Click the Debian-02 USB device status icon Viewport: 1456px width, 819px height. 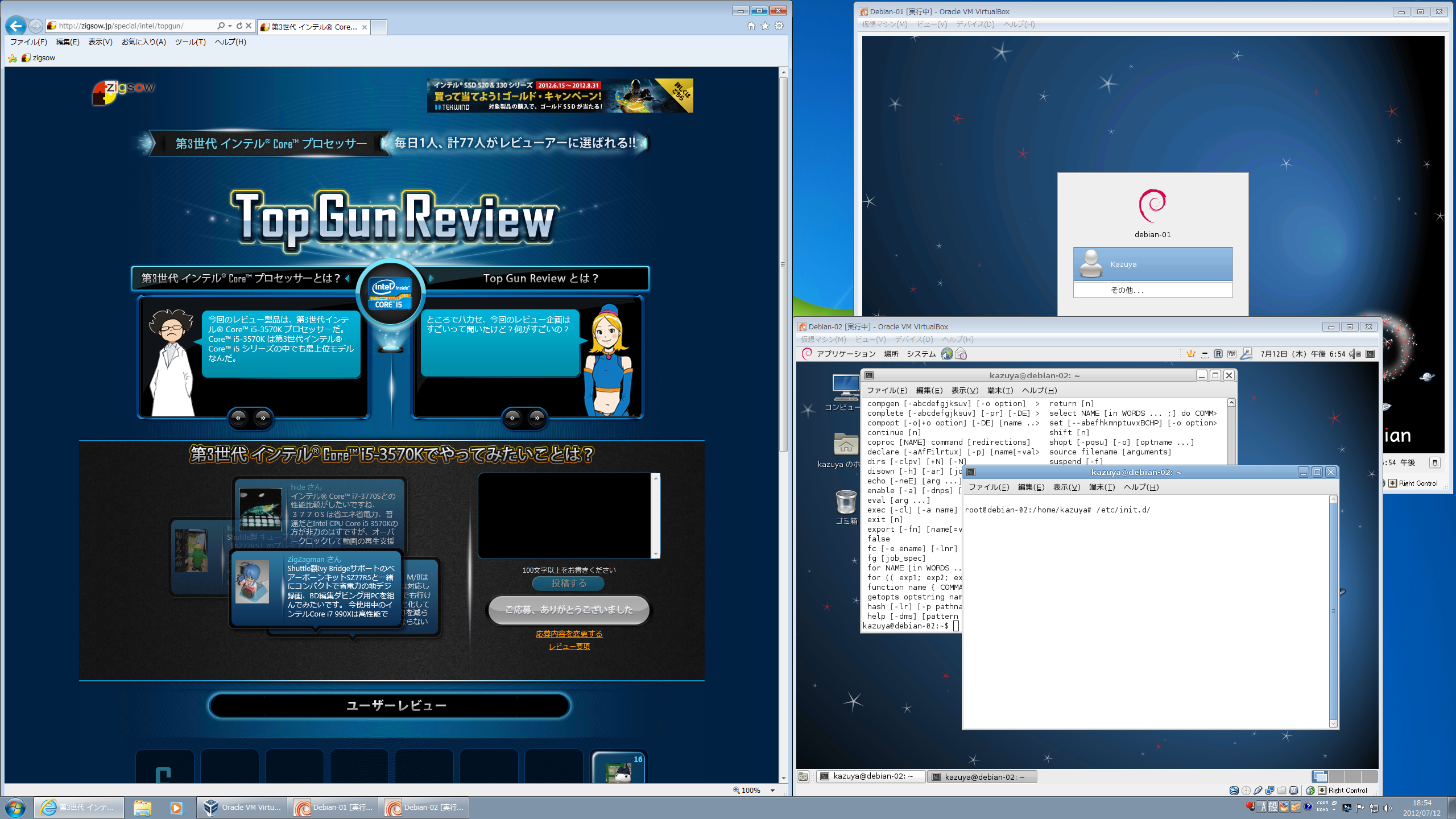1258,790
